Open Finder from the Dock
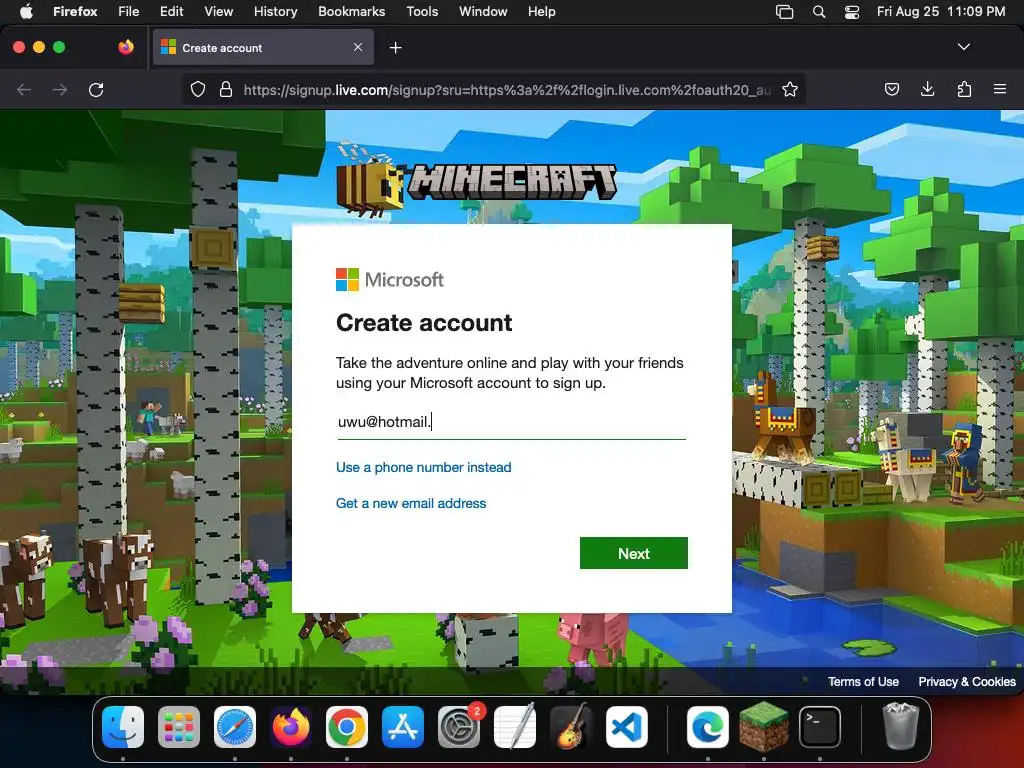 [x=123, y=727]
